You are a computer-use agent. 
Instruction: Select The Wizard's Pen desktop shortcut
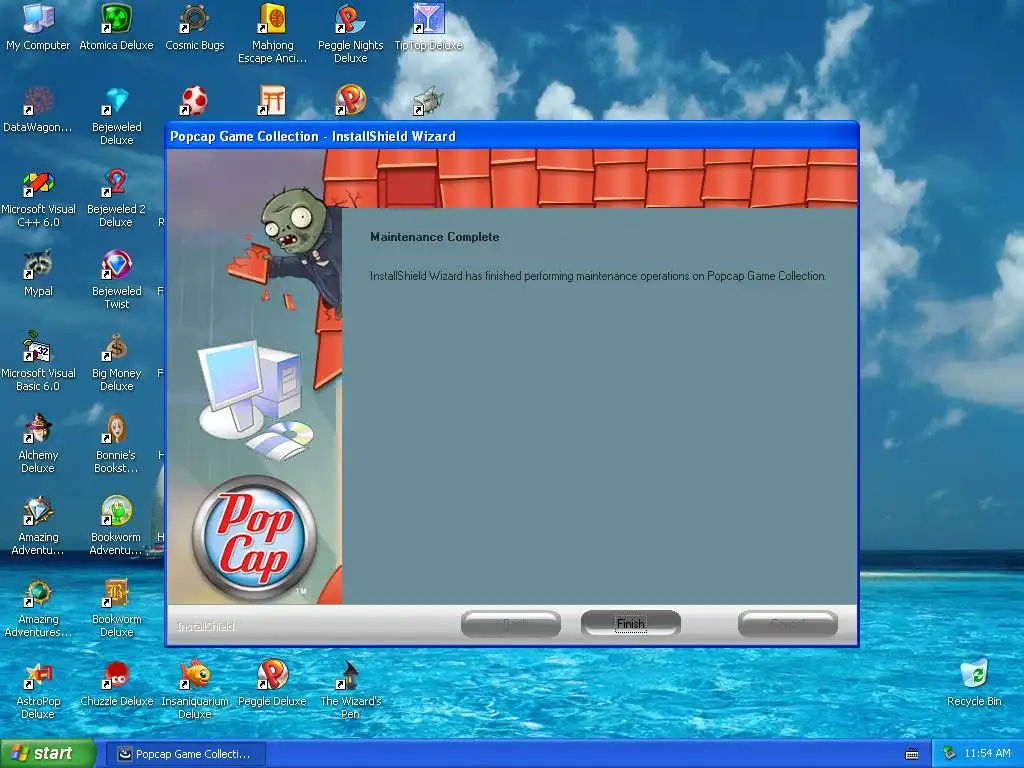[351, 690]
